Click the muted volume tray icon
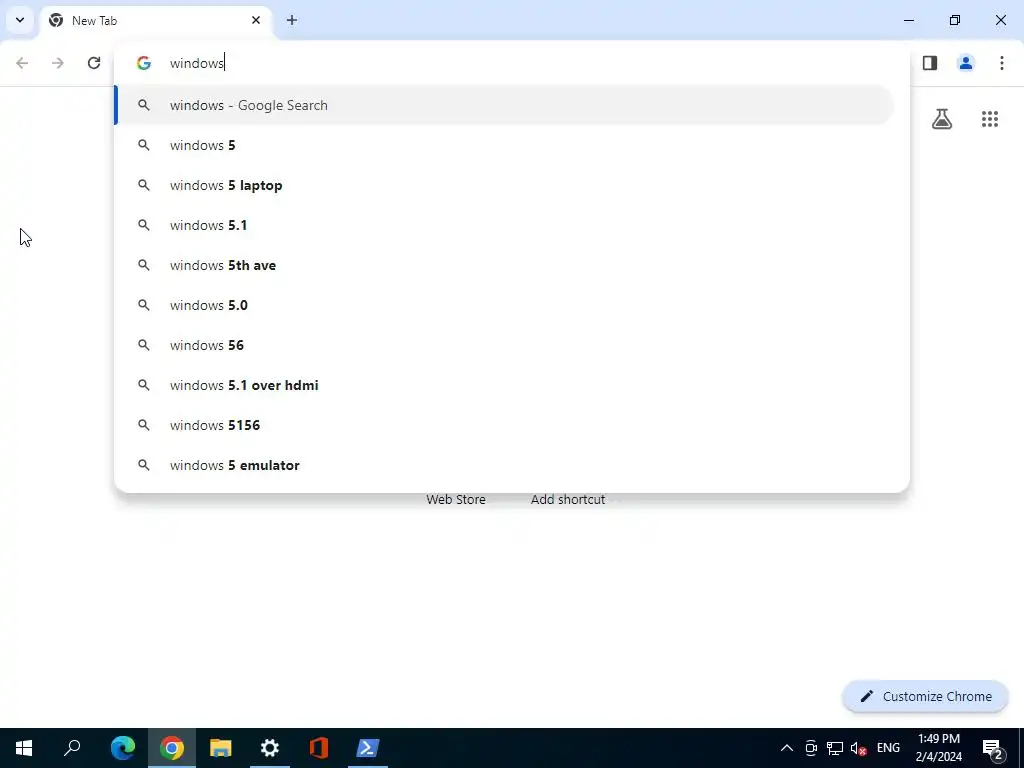 click(x=859, y=748)
